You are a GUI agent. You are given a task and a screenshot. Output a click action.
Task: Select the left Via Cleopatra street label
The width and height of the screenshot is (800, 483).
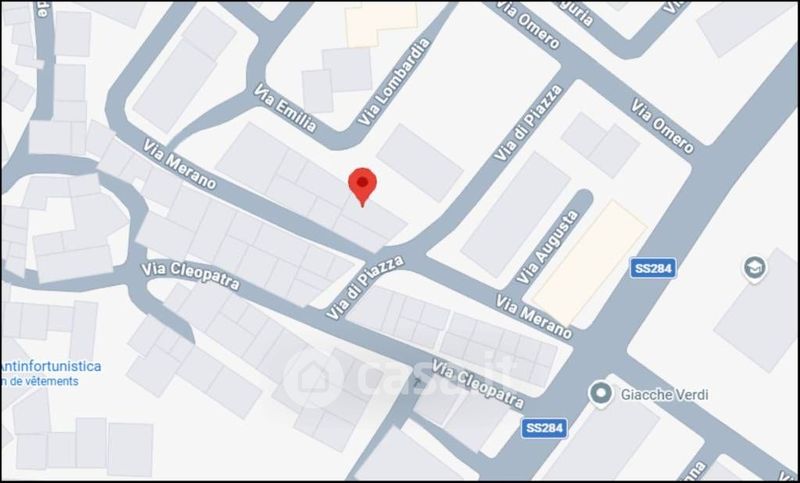pyautogui.click(x=190, y=275)
